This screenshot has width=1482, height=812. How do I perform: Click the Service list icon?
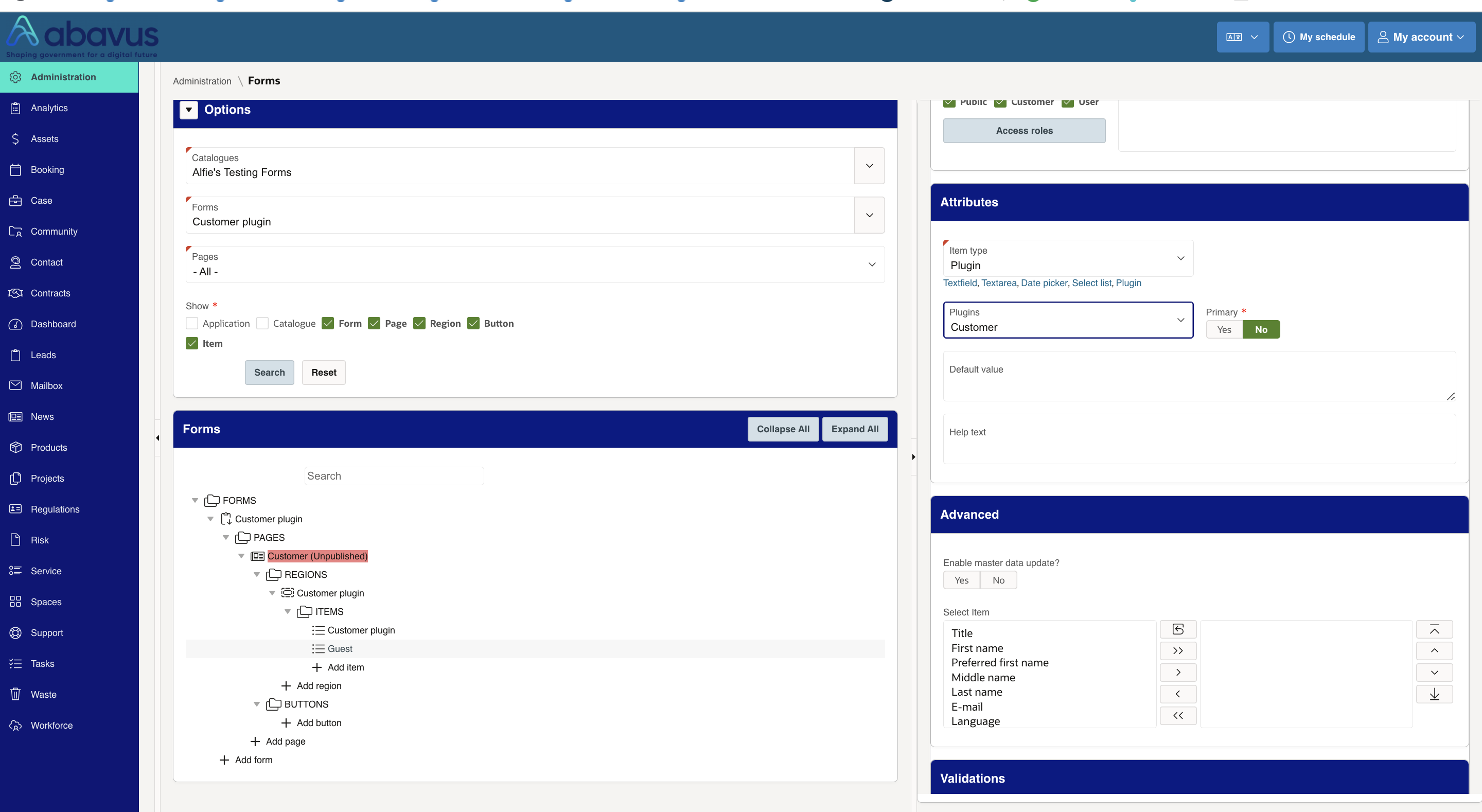click(15, 571)
